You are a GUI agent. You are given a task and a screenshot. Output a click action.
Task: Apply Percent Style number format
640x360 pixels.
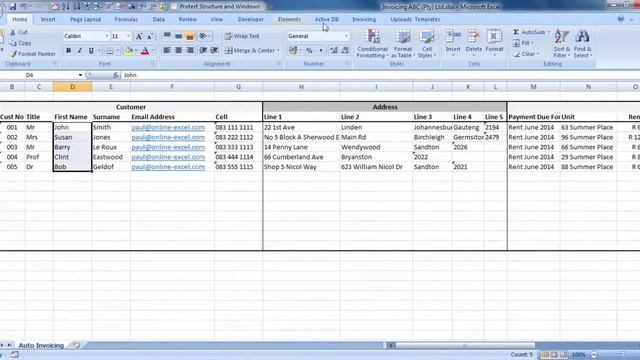(309, 51)
